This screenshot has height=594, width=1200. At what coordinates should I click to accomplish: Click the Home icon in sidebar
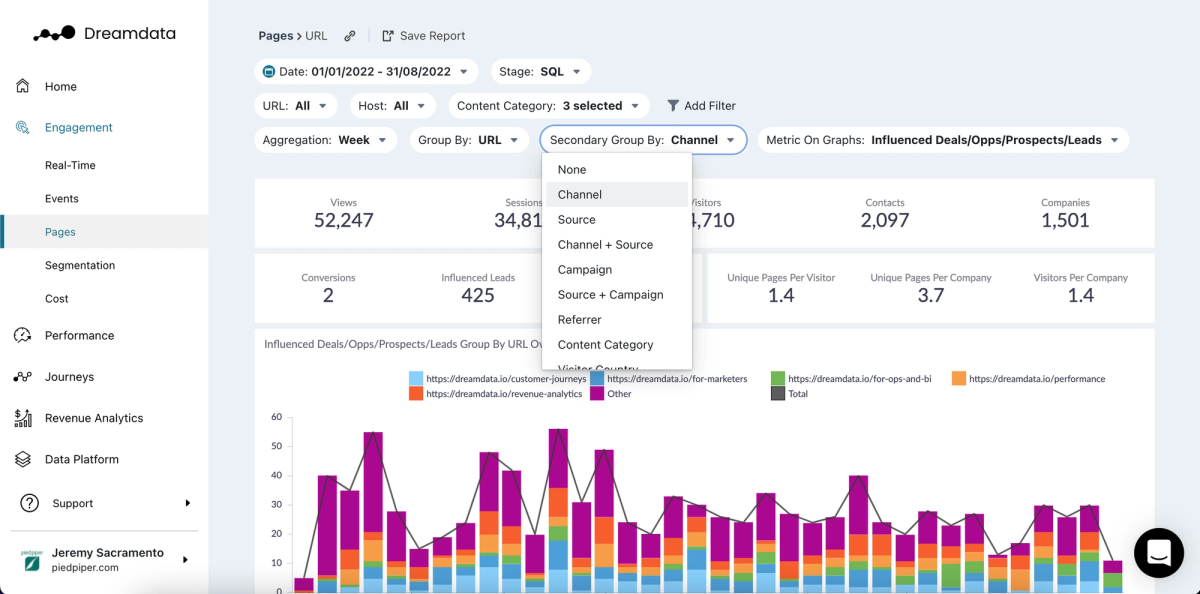[23, 86]
